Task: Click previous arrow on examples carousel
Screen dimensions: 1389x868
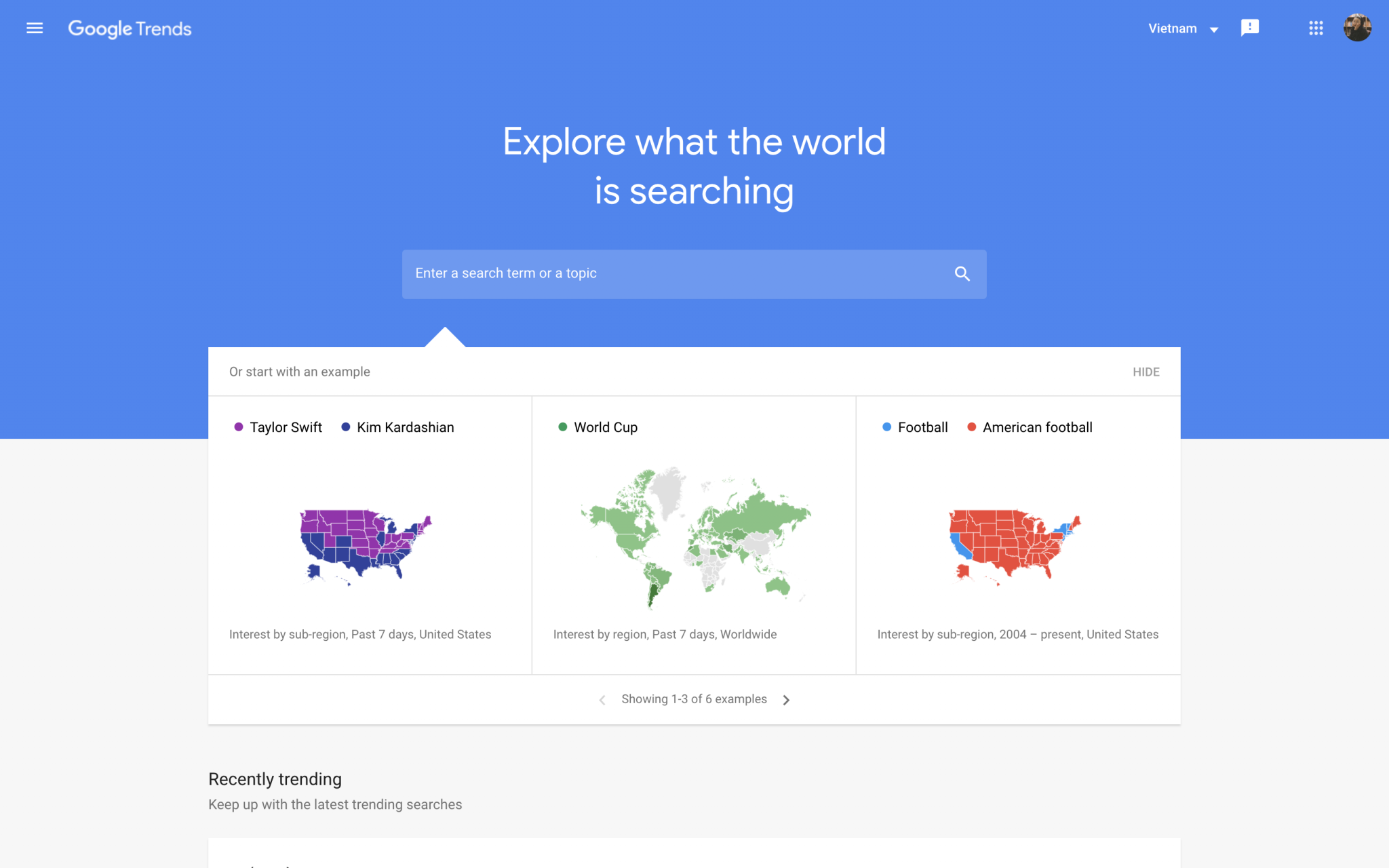Action: tap(601, 699)
